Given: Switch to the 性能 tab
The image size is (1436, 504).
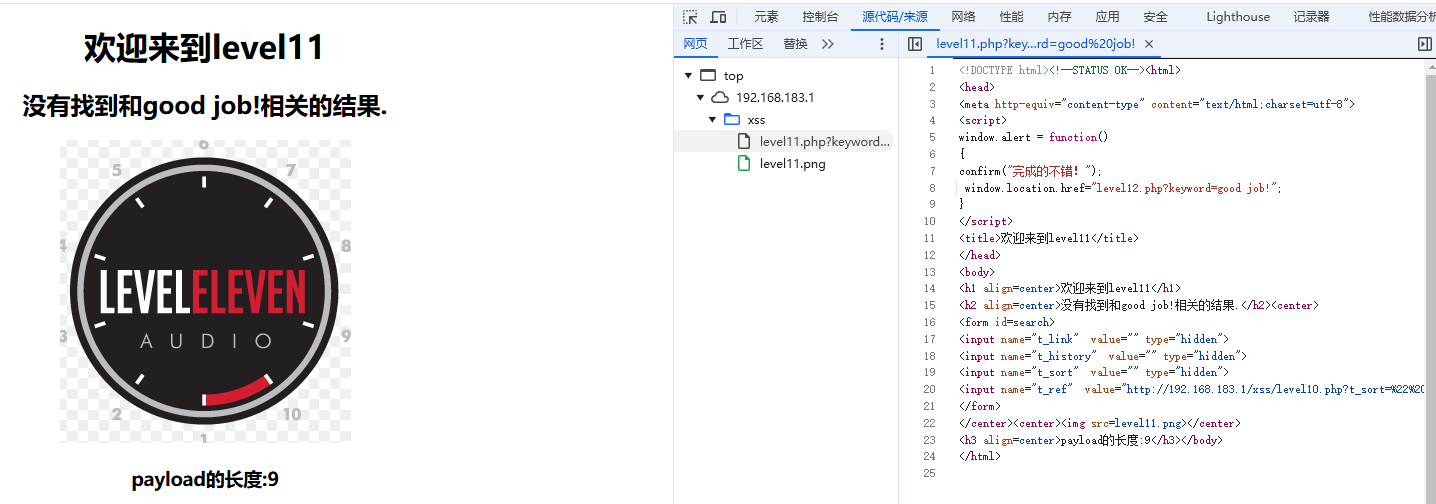Looking at the screenshot, I should (x=1011, y=17).
